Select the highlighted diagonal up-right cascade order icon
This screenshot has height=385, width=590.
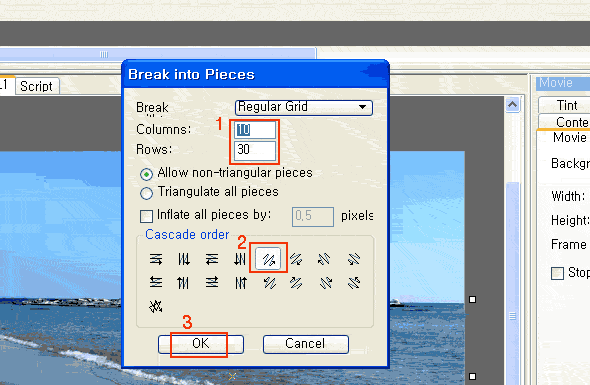(x=268, y=259)
